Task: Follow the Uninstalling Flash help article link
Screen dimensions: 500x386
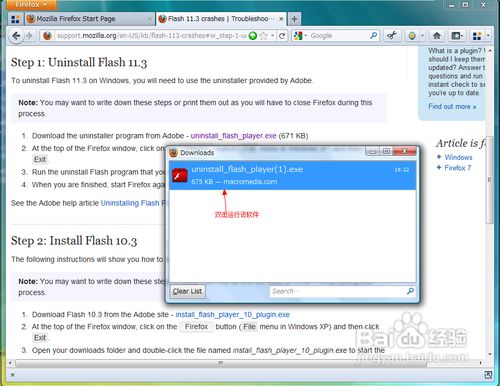Action: click(x=133, y=203)
